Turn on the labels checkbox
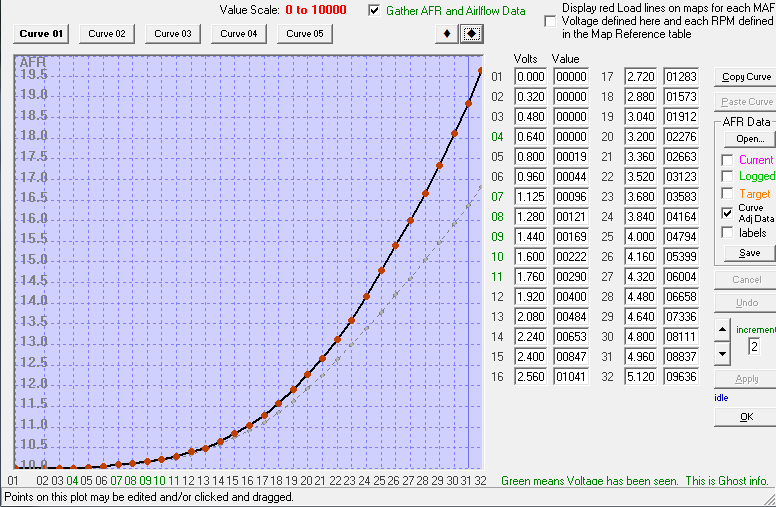The width and height of the screenshot is (776, 507). [727, 233]
